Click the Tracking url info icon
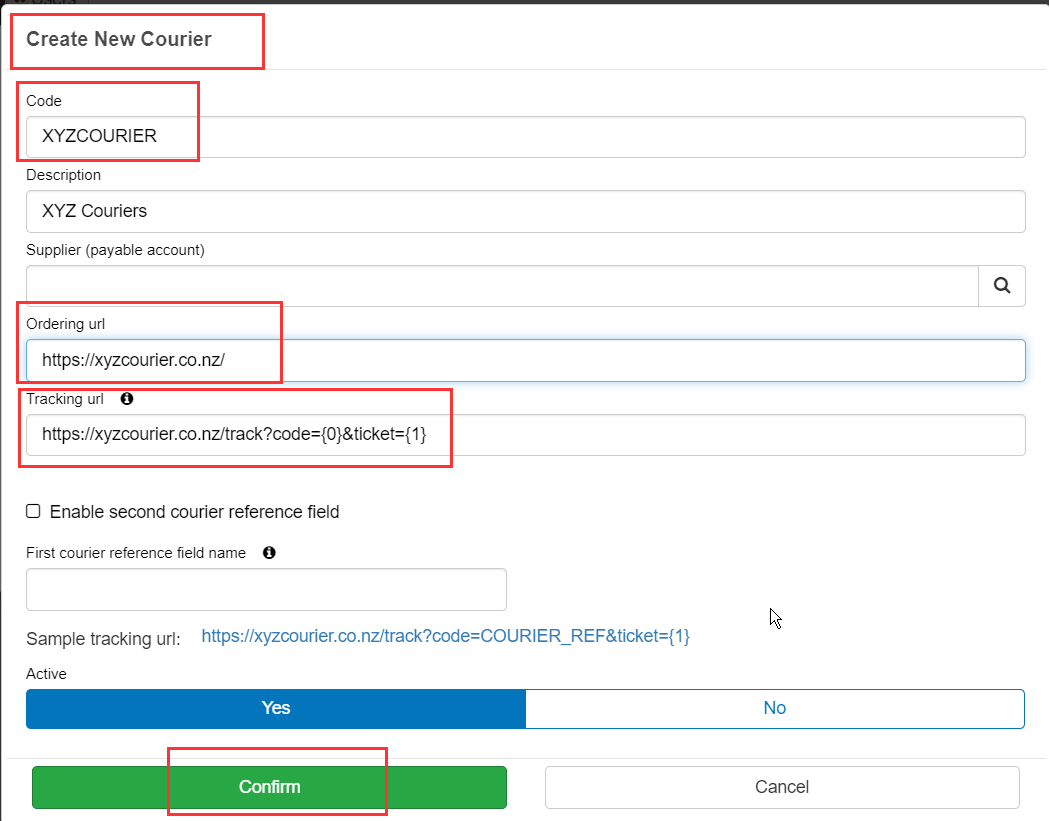Screen dimensions: 1049x821 tap(126, 399)
